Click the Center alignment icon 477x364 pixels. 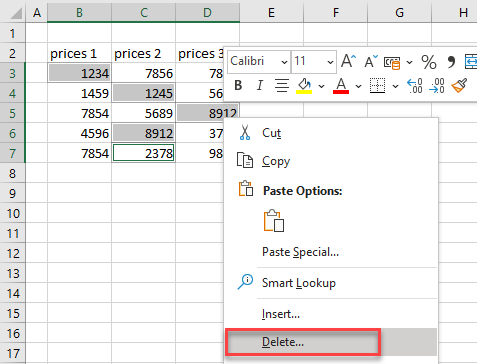282,86
